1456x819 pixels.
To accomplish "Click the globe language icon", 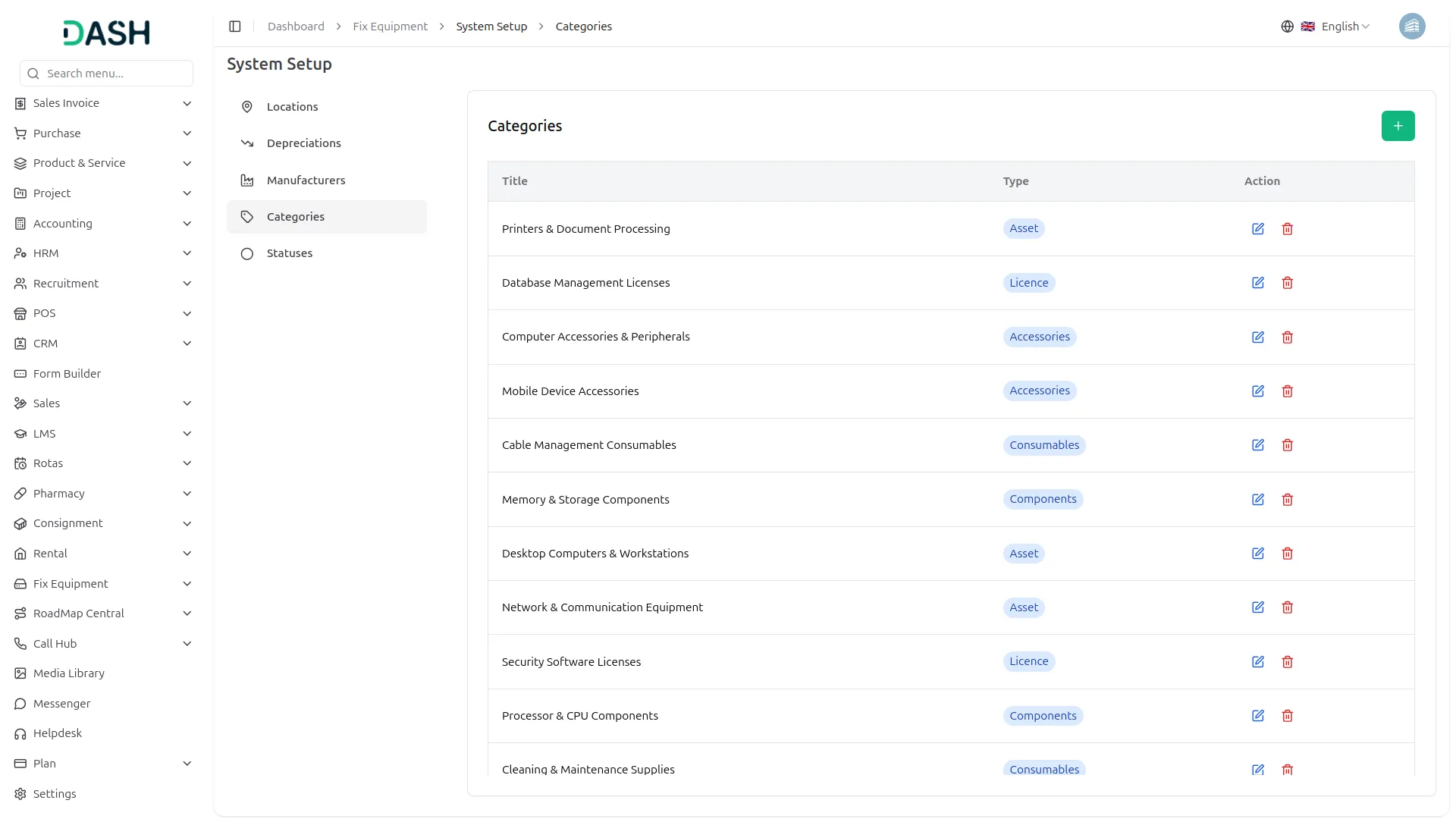I will [x=1287, y=27].
